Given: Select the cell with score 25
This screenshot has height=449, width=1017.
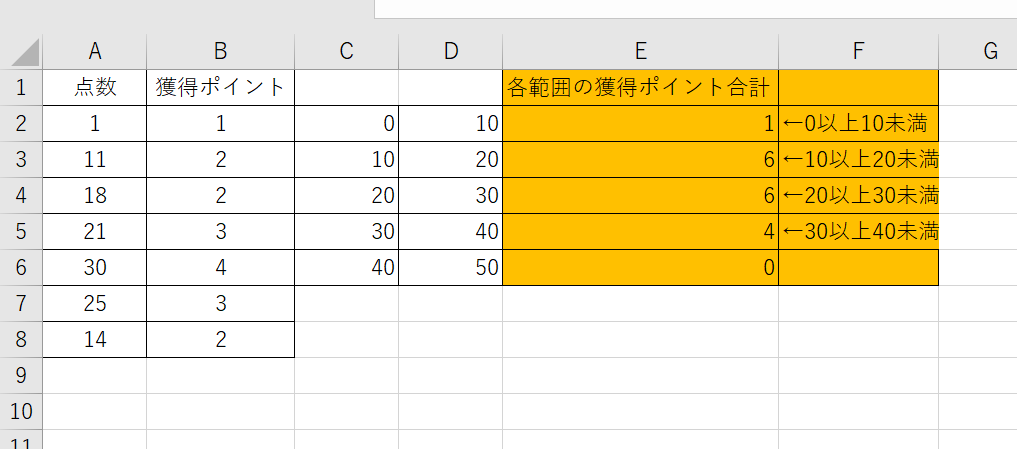Looking at the screenshot, I should pyautogui.click(x=96, y=303).
